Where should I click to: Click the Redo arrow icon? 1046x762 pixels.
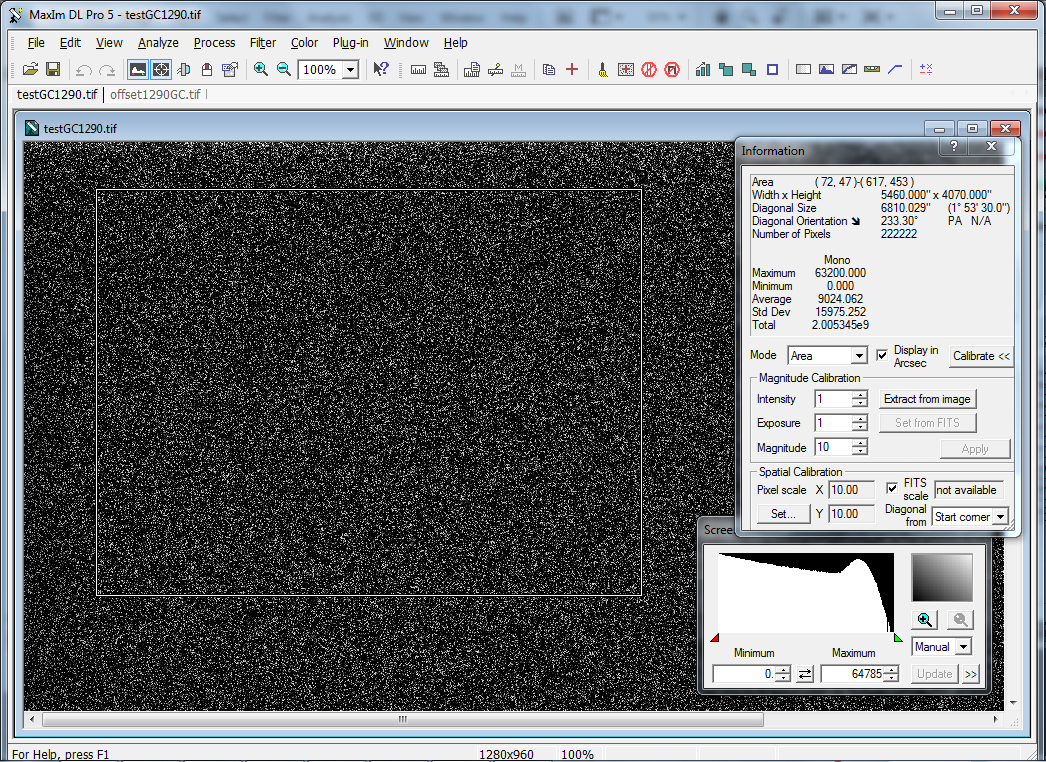pos(107,69)
